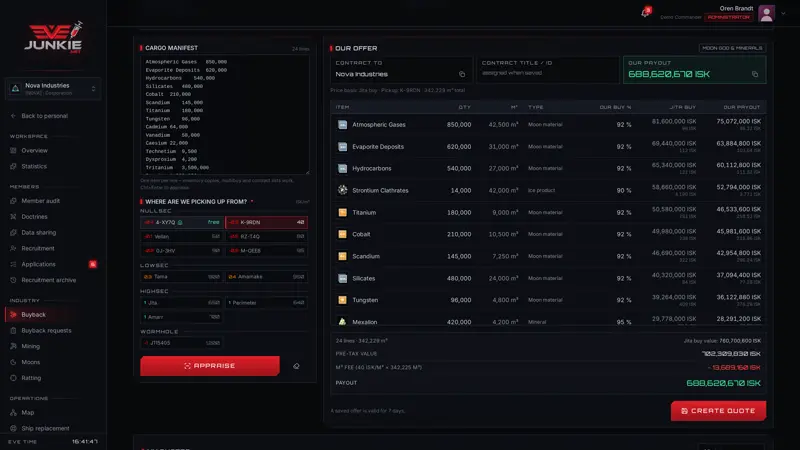Open Doctrines page
Screen dimensions: 800x450
click(34, 217)
